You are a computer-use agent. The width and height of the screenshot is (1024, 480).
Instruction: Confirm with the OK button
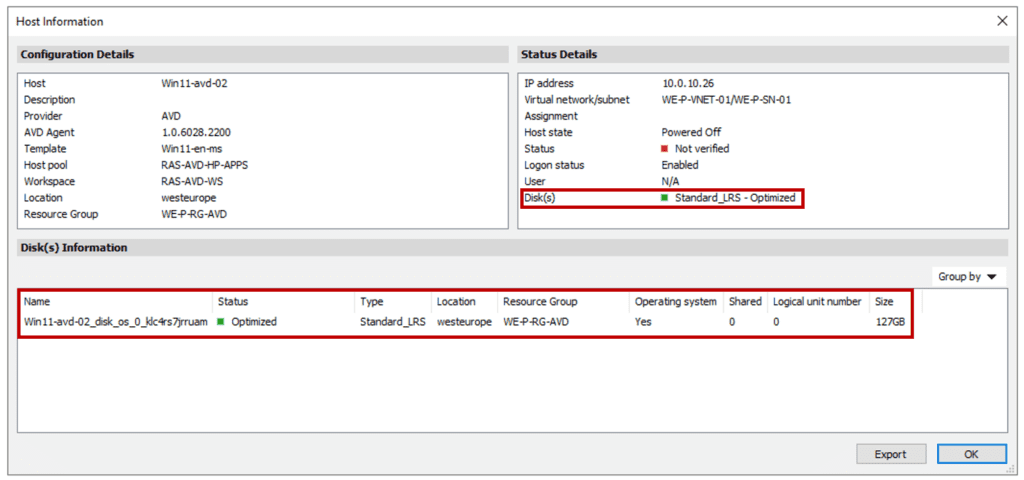[971, 454]
